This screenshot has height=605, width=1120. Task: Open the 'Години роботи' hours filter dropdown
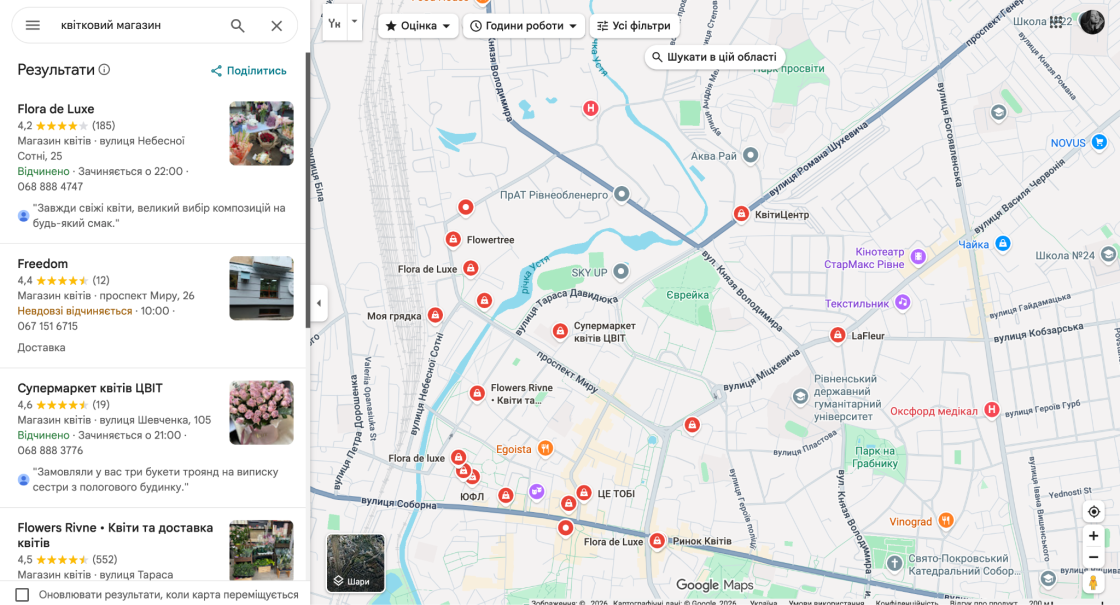coord(524,26)
